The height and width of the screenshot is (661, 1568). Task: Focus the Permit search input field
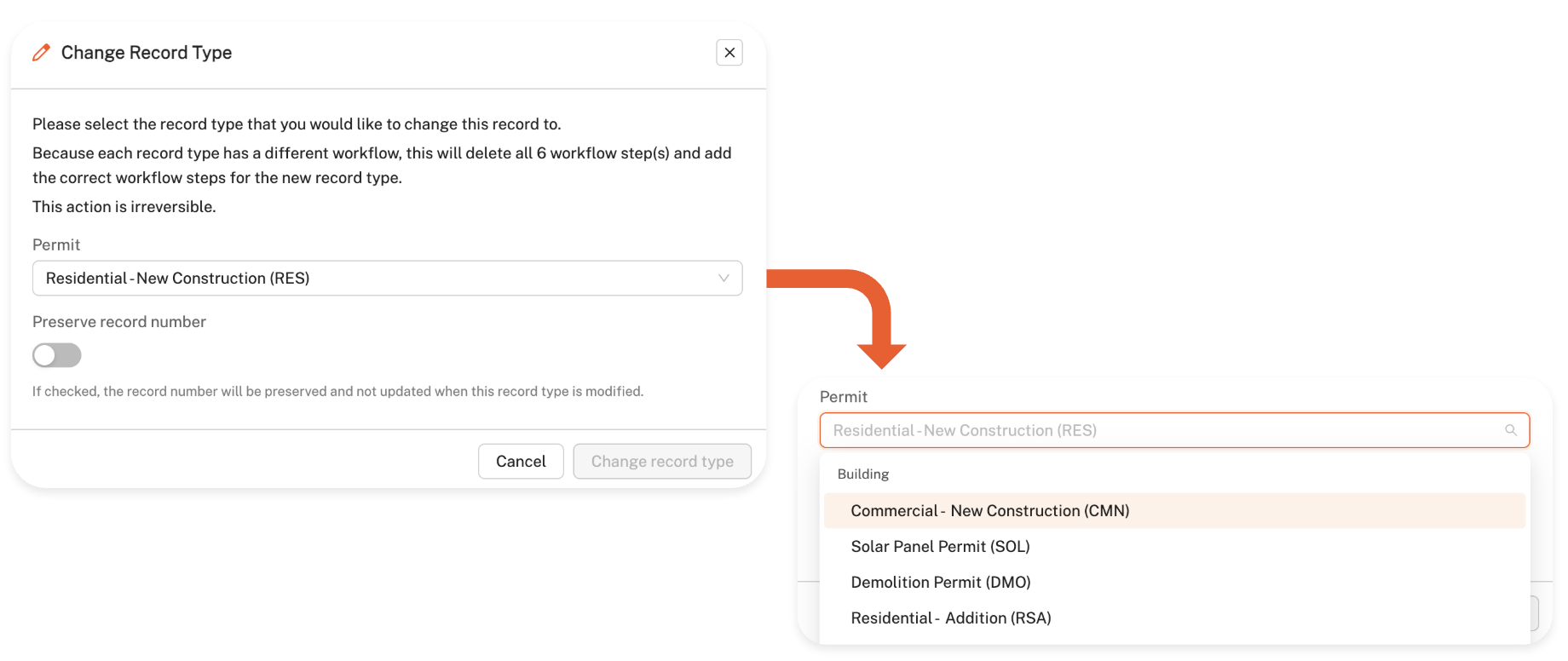coord(1159,430)
